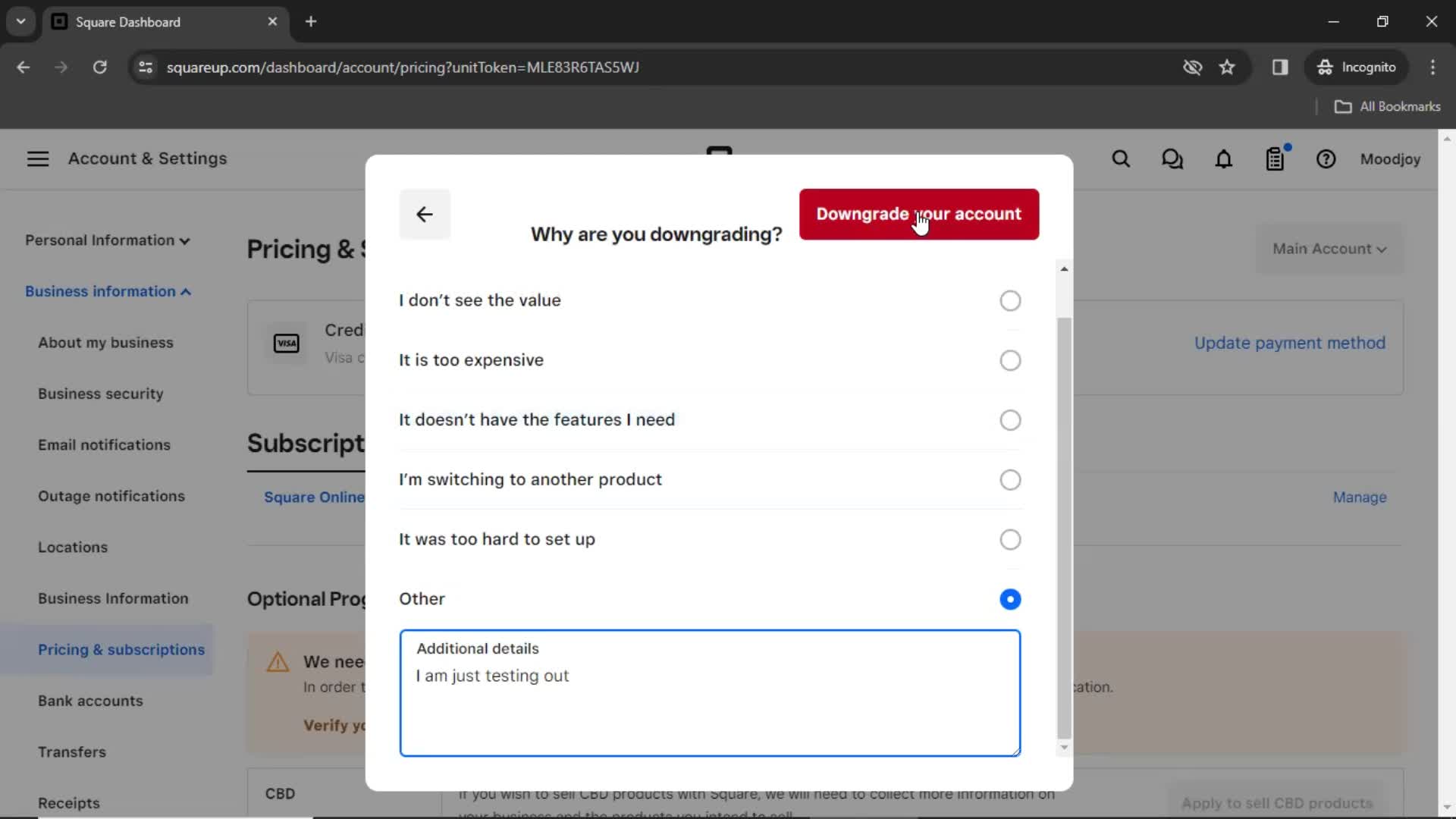Click the help question mark icon
The image size is (1456, 819).
1326,159
